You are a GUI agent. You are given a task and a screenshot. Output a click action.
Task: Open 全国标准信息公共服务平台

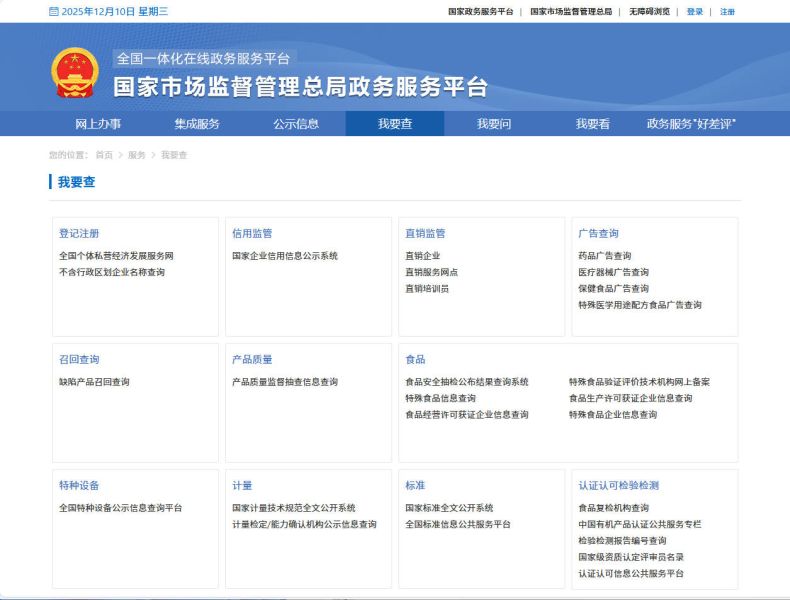tap(458, 524)
